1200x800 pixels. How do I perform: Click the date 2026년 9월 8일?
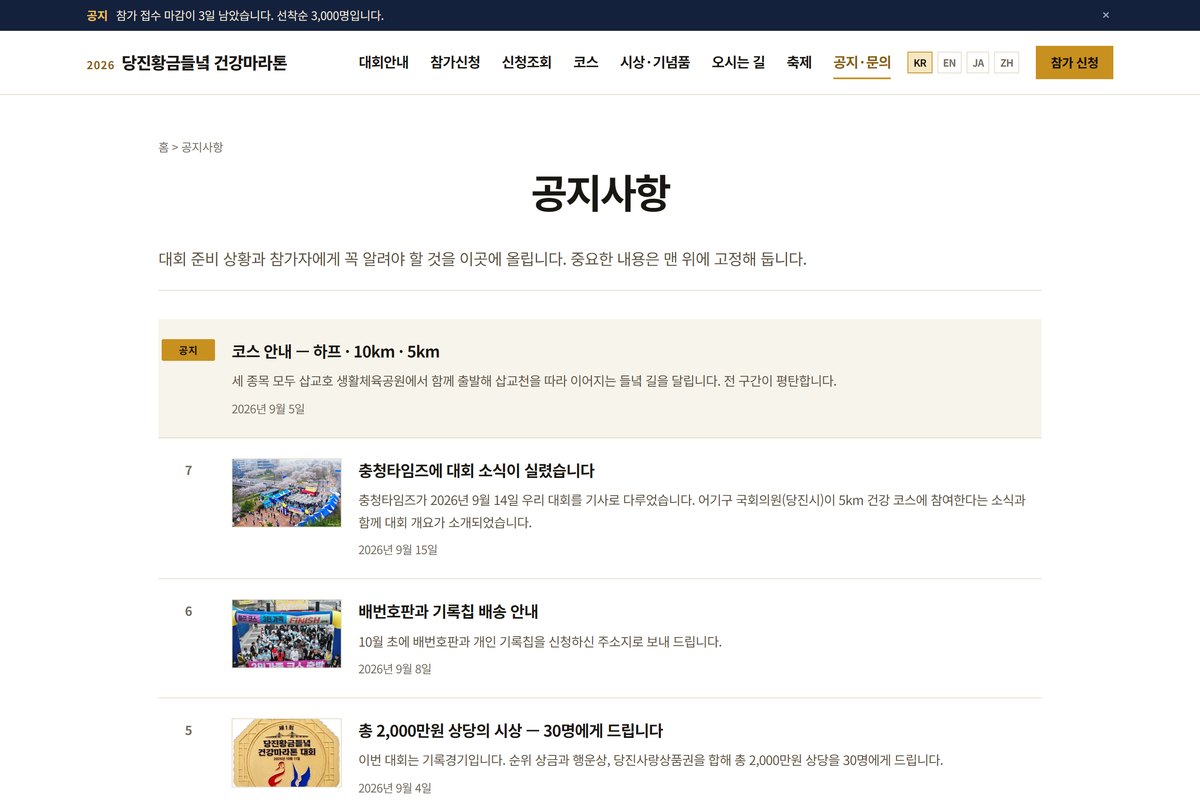[x=395, y=669]
